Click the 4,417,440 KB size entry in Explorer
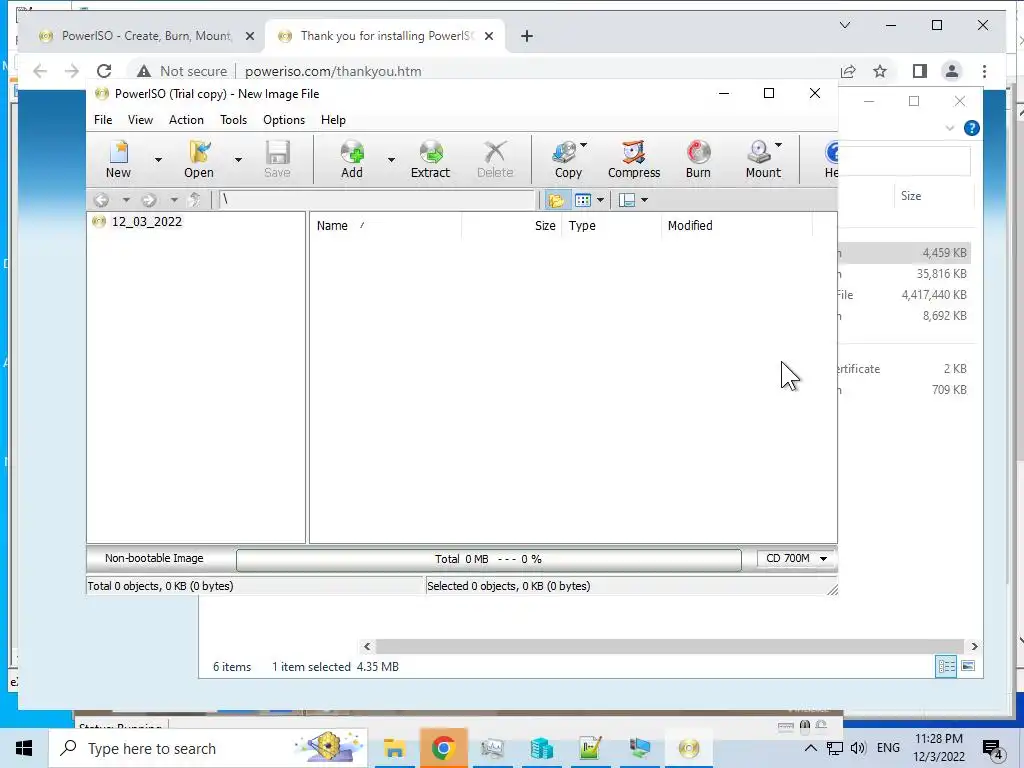 934,295
